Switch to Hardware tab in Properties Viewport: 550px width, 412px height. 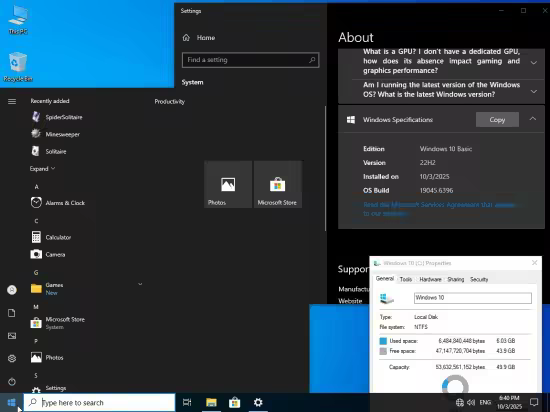pyautogui.click(x=430, y=279)
